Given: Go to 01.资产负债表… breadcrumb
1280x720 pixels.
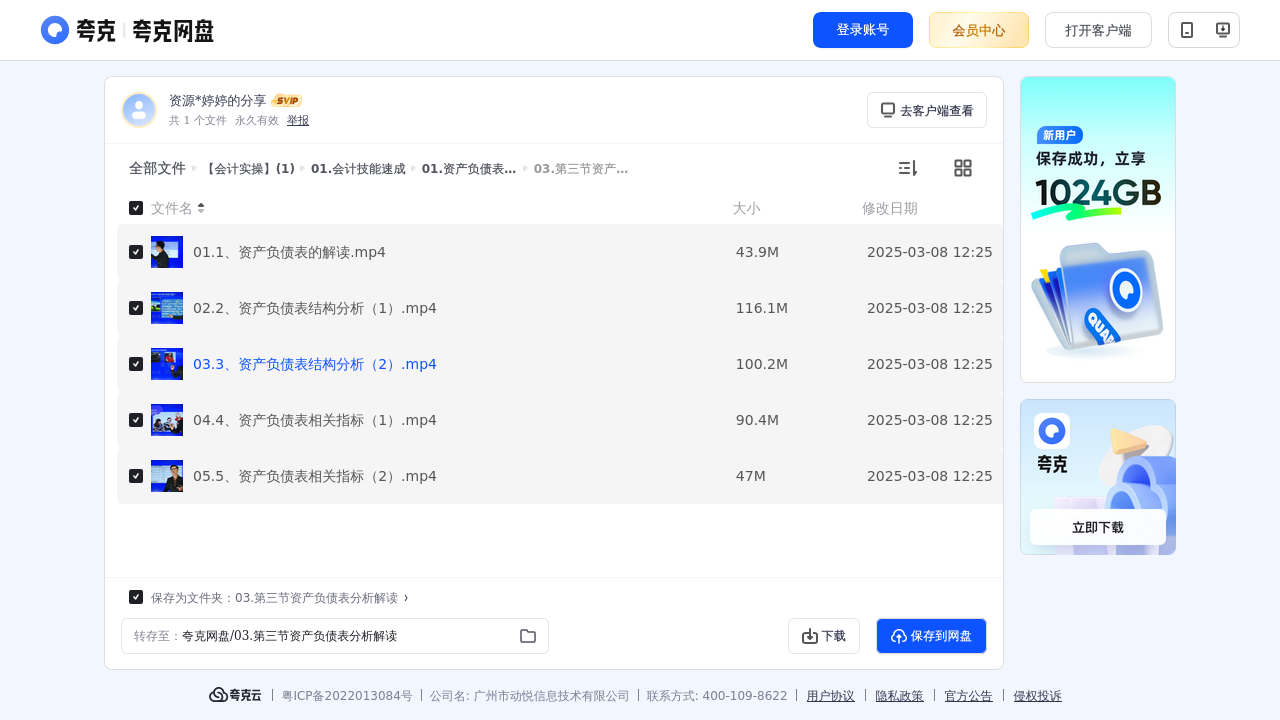Looking at the screenshot, I should tap(469, 168).
